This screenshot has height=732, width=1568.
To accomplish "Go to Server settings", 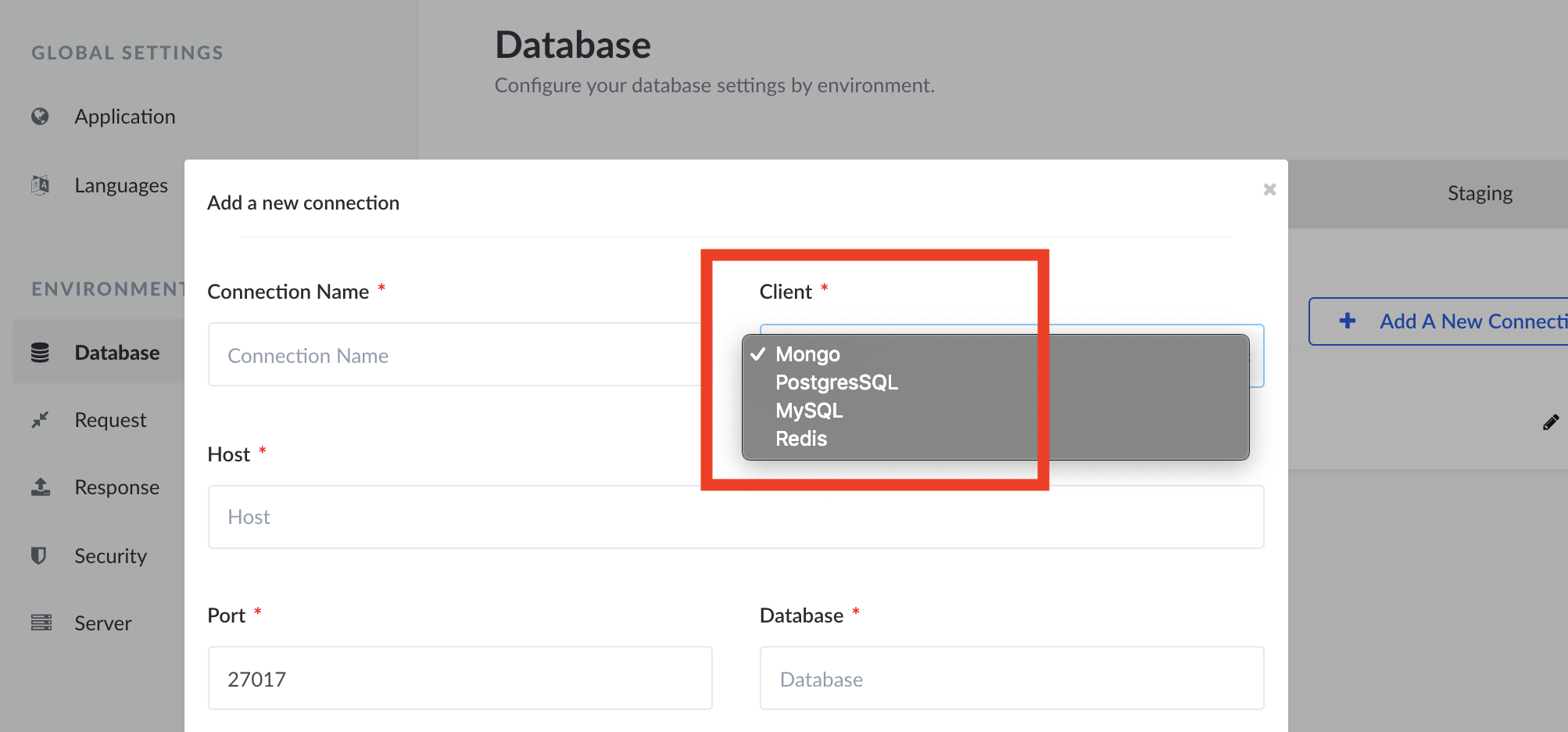I will point(103,623).
